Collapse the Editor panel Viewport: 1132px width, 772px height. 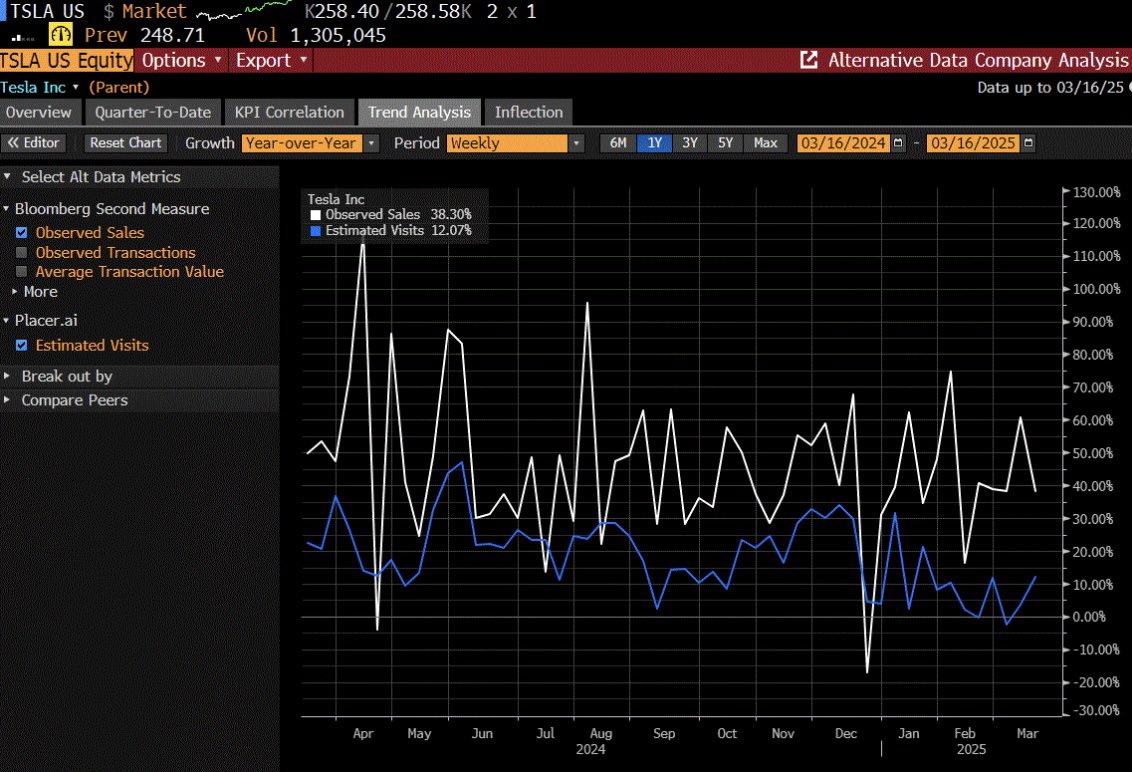(x=34, y=143)
